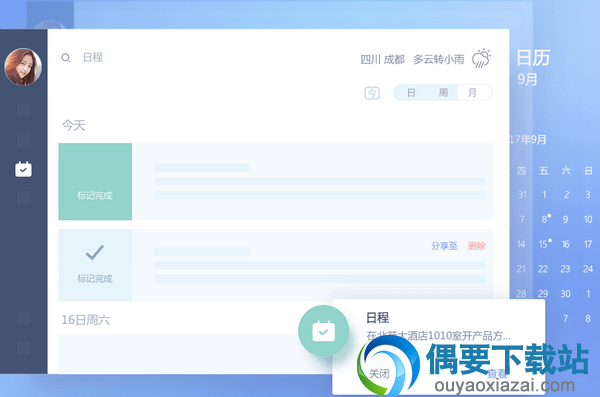The image size is (600, 397).
Task: Select date 17 in the calendar
Action: (x=588, y=244)
